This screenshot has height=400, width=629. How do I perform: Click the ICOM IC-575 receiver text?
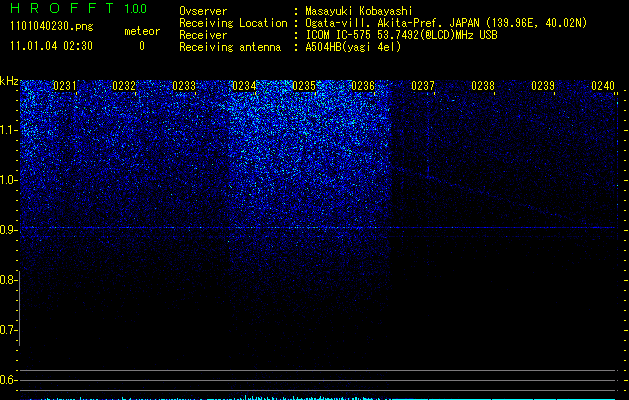402,35
